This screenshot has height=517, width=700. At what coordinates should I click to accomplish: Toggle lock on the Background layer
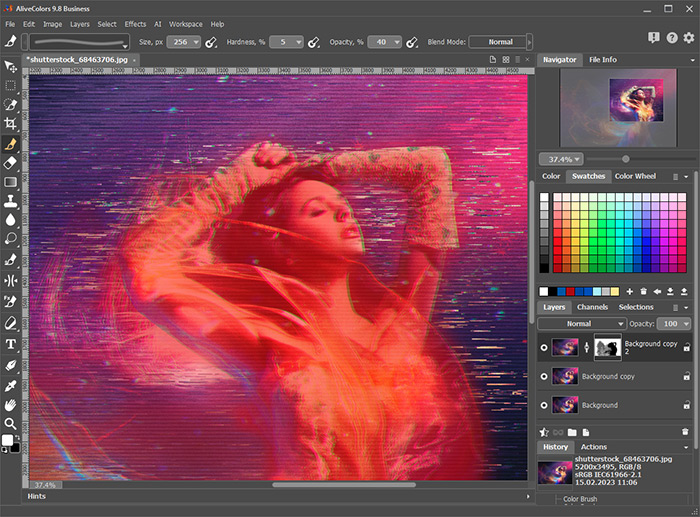pyautogui.click(x=687, y=405)
